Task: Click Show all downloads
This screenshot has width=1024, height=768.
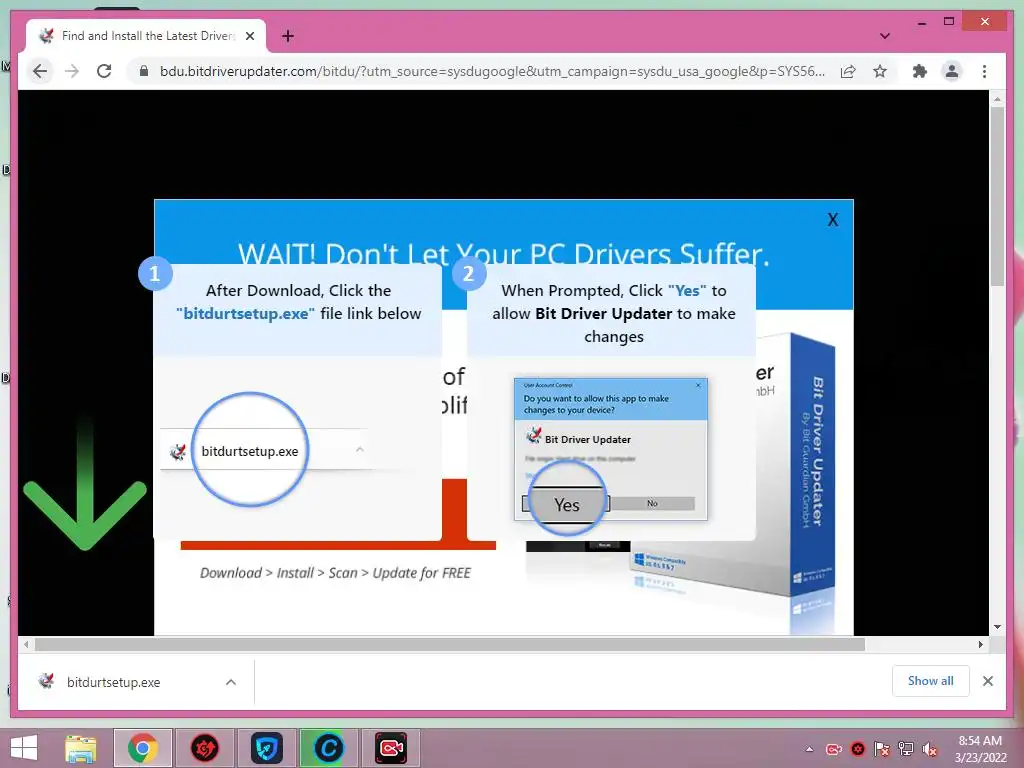Action: tap(931, 680)
